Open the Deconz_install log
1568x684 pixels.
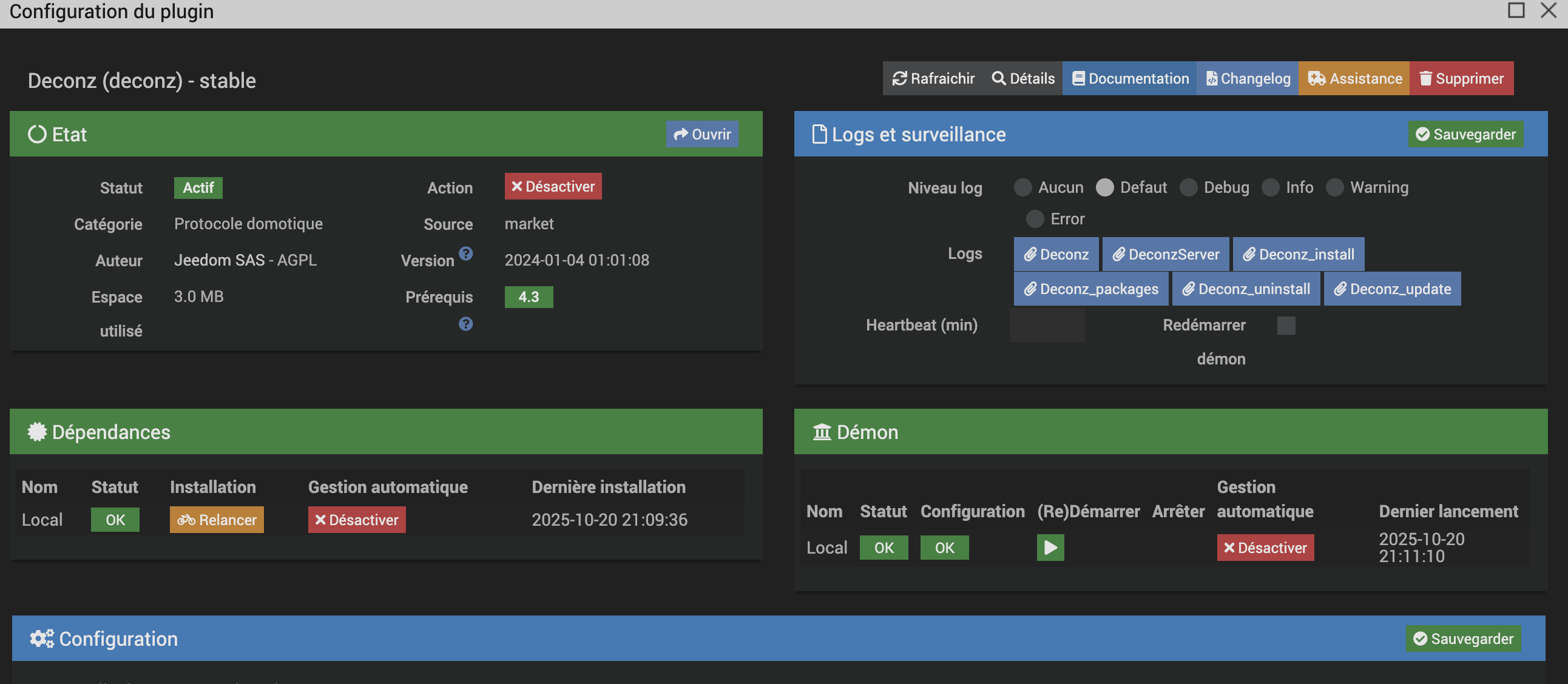[1299, 254]
